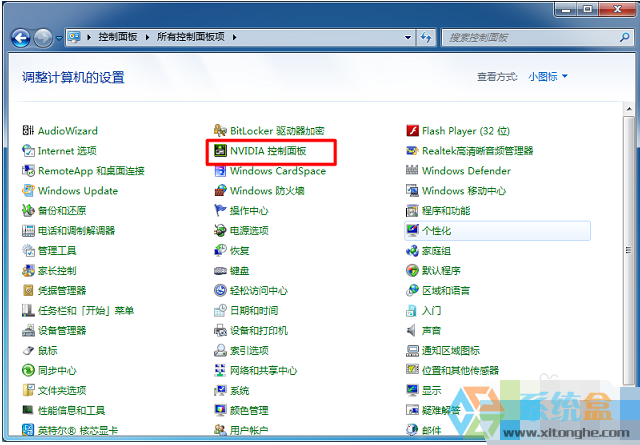The height and width of the screenshot is (445, 640).
Task: Open the 位置和其他传感器 link
Action: (x=460, y=371)
